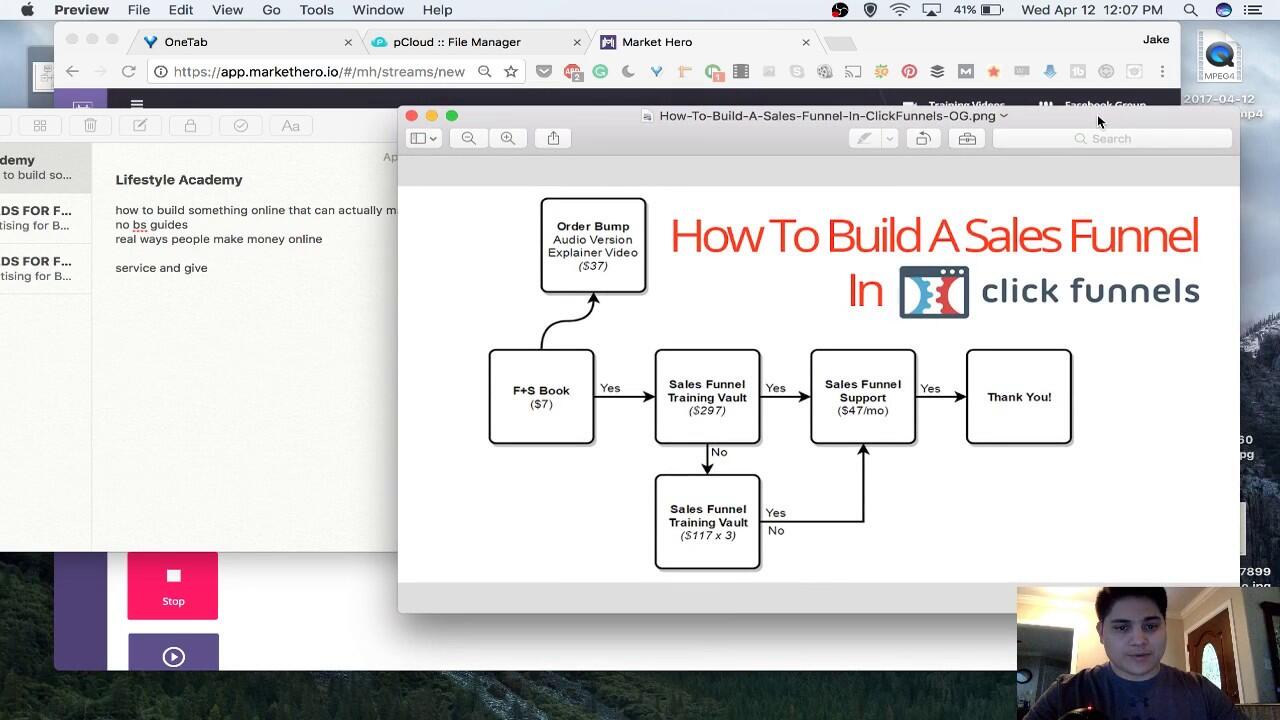The height and width of the screenshot is (720, 1280).
Task: Show the Markup toolbox in Preview
Action: (967, 139)
